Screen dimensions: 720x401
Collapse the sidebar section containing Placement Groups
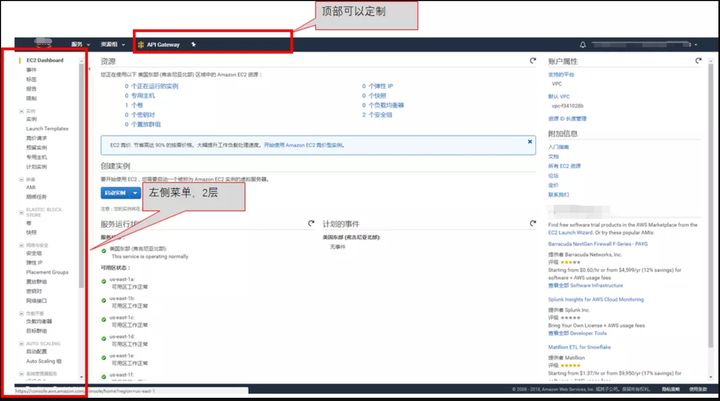pyautogui.click(x=22, y=245)
